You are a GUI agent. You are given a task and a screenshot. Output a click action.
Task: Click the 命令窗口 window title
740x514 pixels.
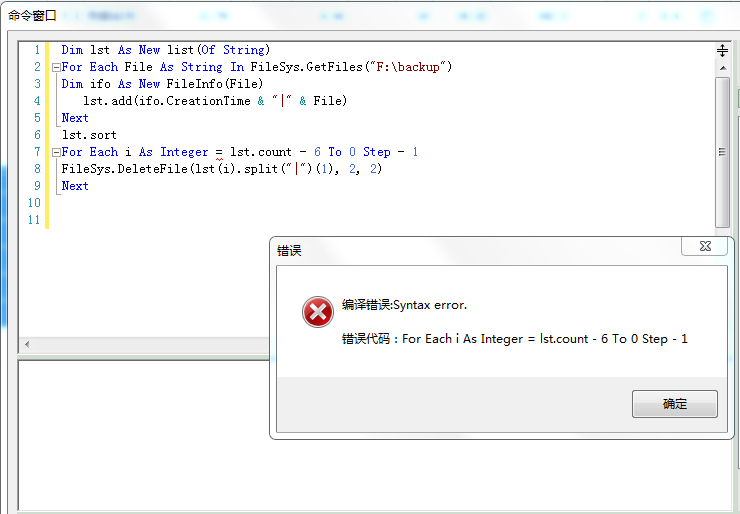[32, 16]
